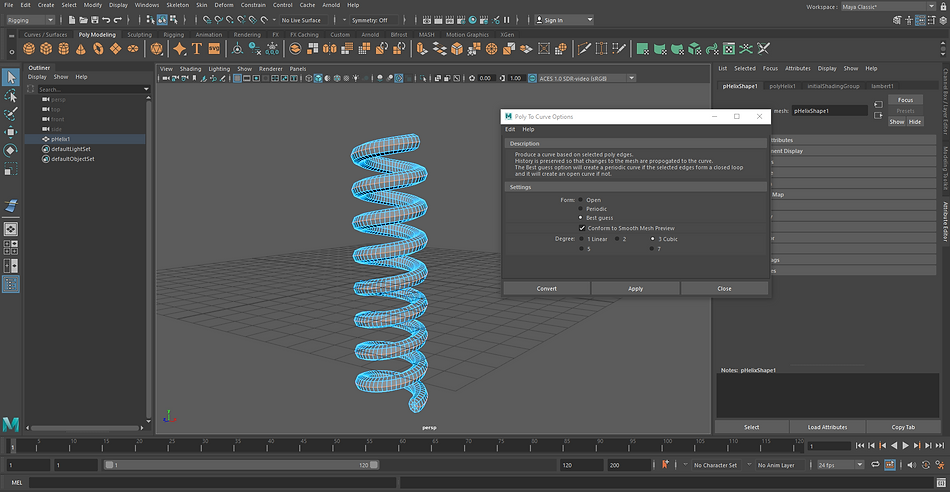Viewport: 950px width, 492px height.
Task: Open the Shading menu in viewport panel
Action: [190, 69]
